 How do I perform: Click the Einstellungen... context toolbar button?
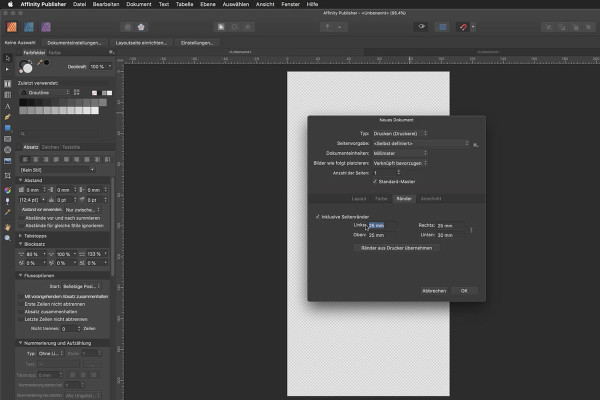197,43
